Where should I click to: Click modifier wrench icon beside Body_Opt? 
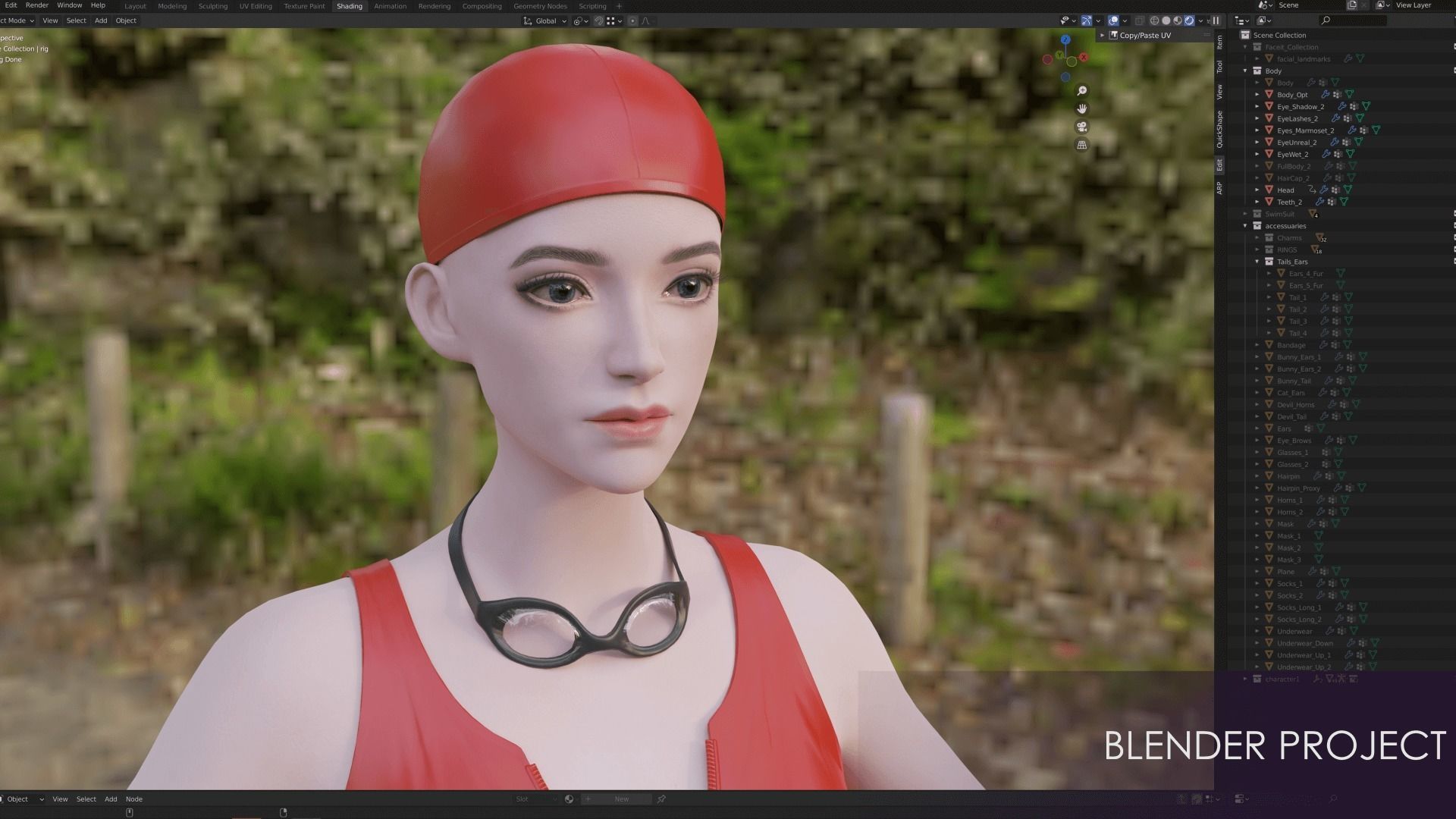1326,95
